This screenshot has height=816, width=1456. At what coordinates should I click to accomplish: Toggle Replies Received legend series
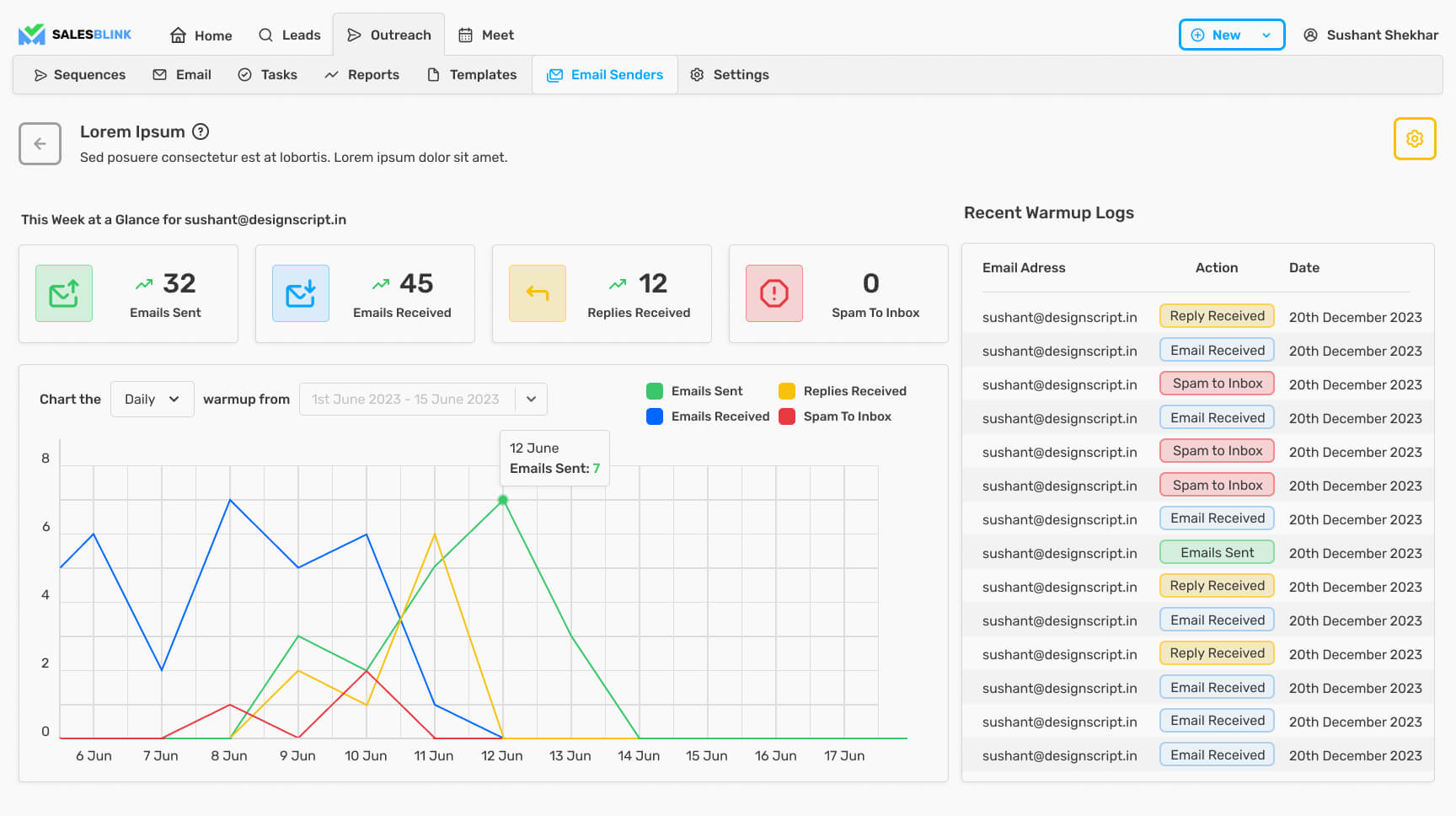coord(843,391)
